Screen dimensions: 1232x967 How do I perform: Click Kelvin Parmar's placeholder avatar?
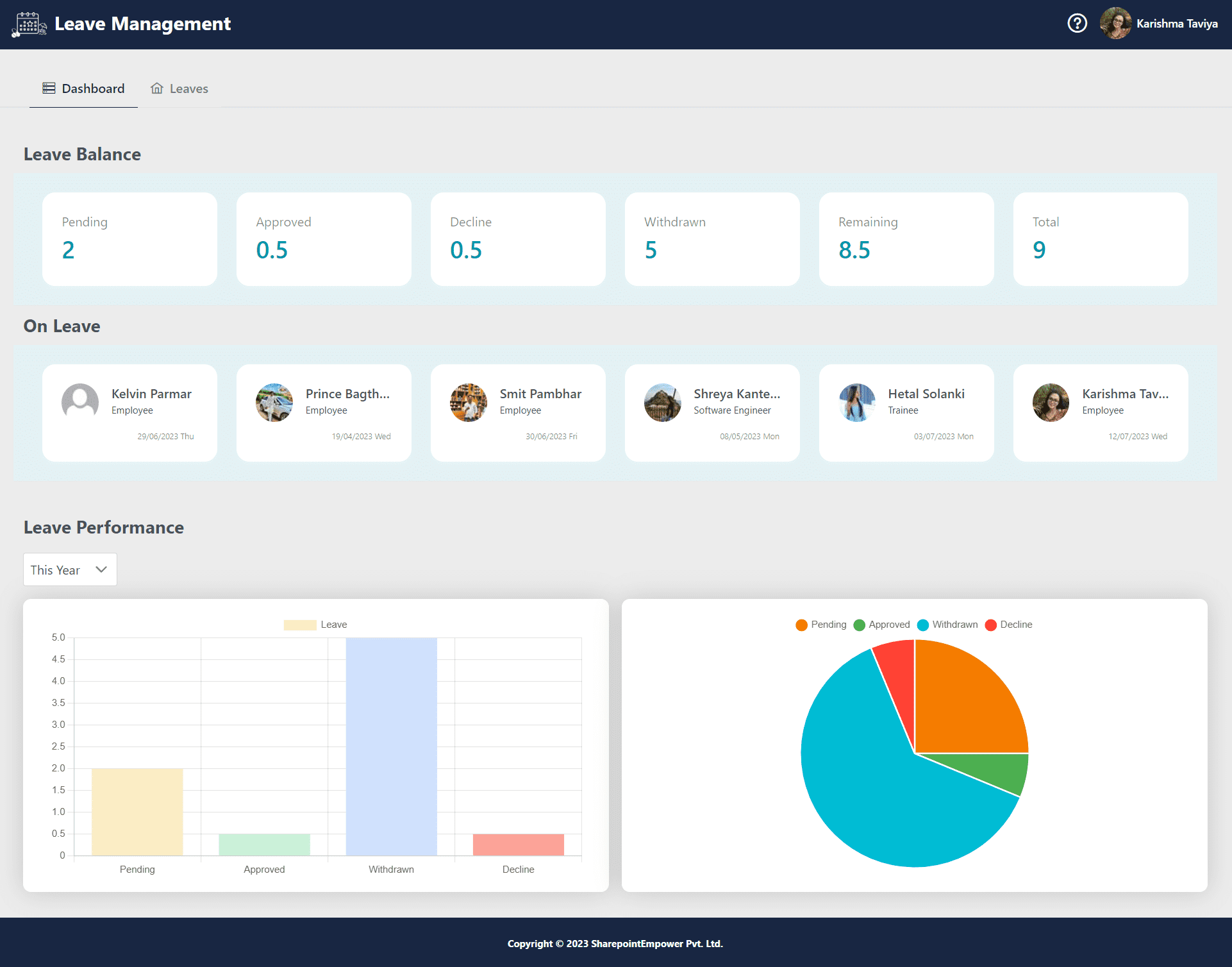[x=80, y=403]
